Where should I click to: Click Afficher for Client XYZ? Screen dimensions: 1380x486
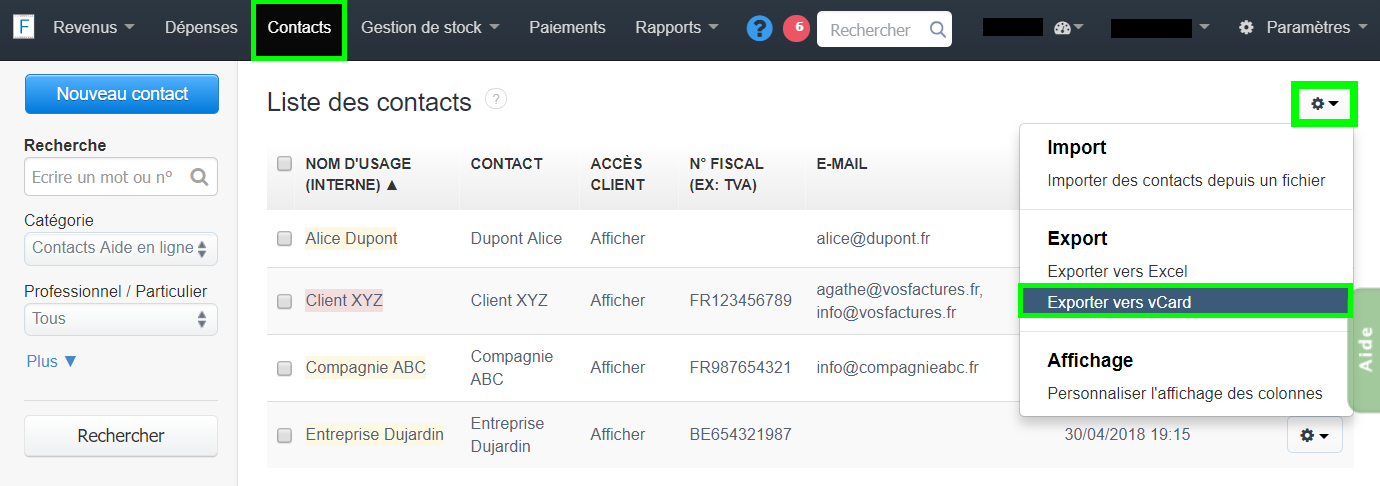pos(617,300)
